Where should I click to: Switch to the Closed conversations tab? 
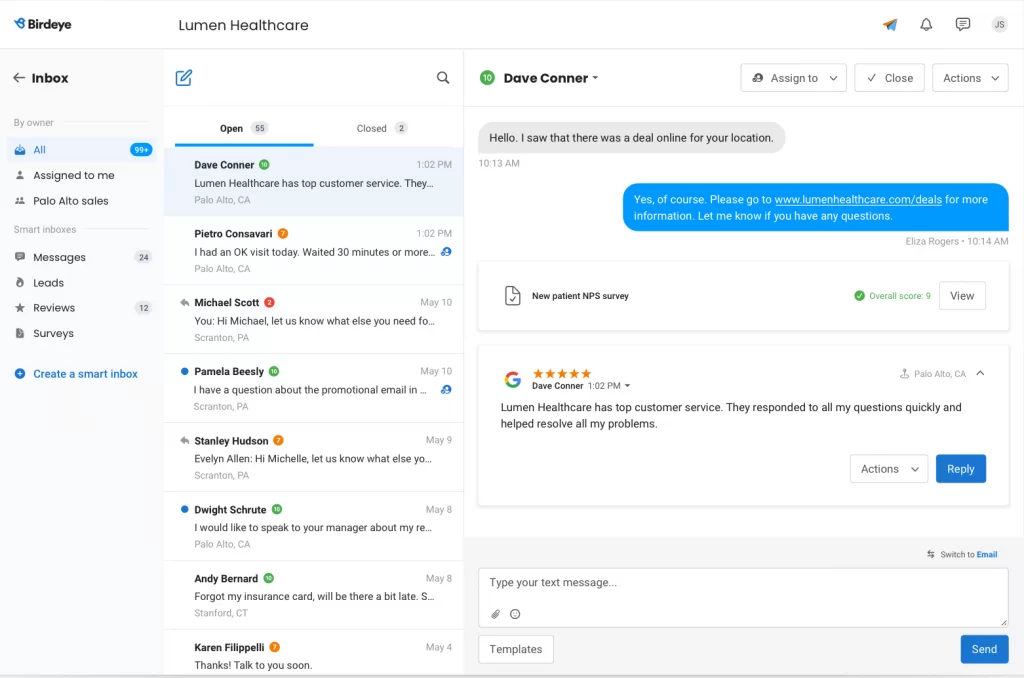coord(382,129)
